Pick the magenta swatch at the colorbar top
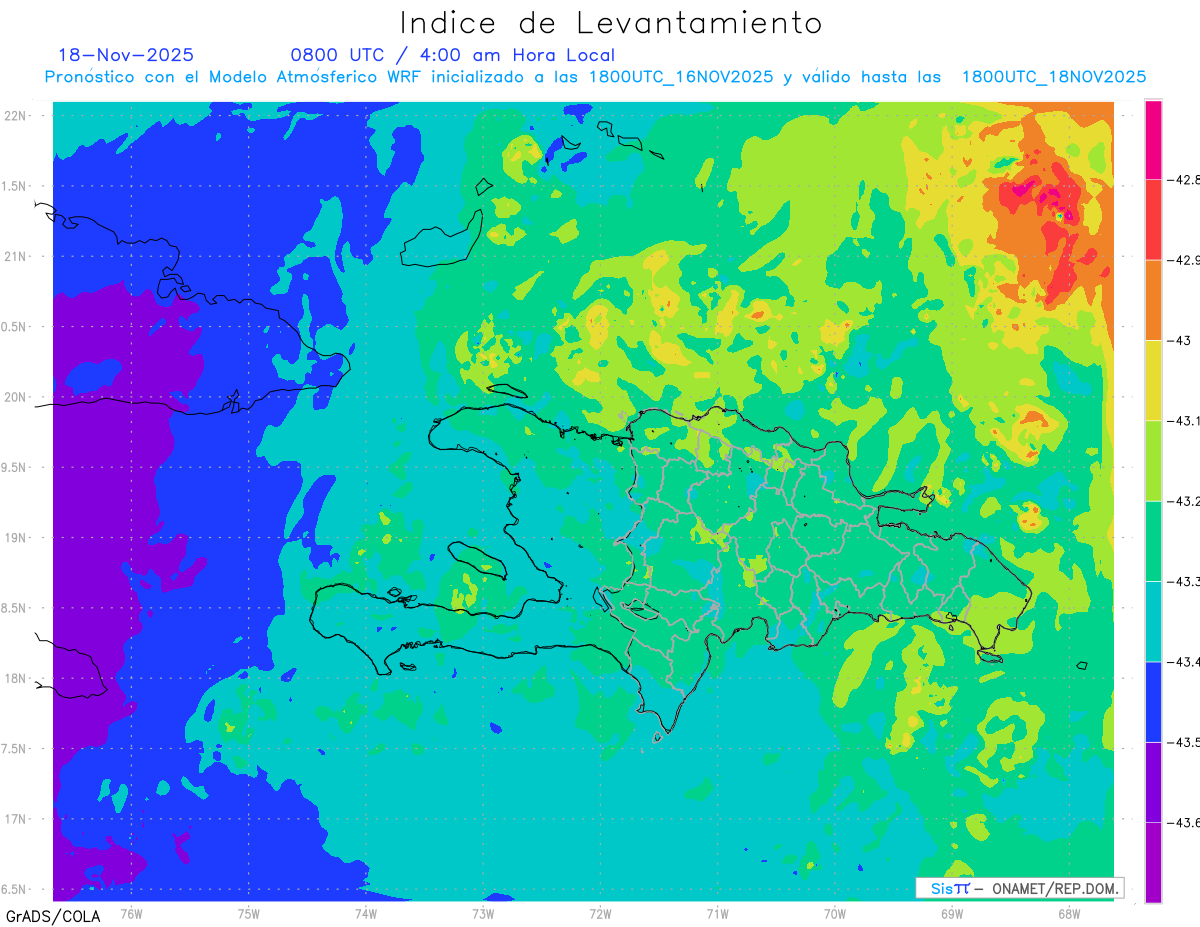This screenshot has width=1200, height=927. [x=1153, y=140]
